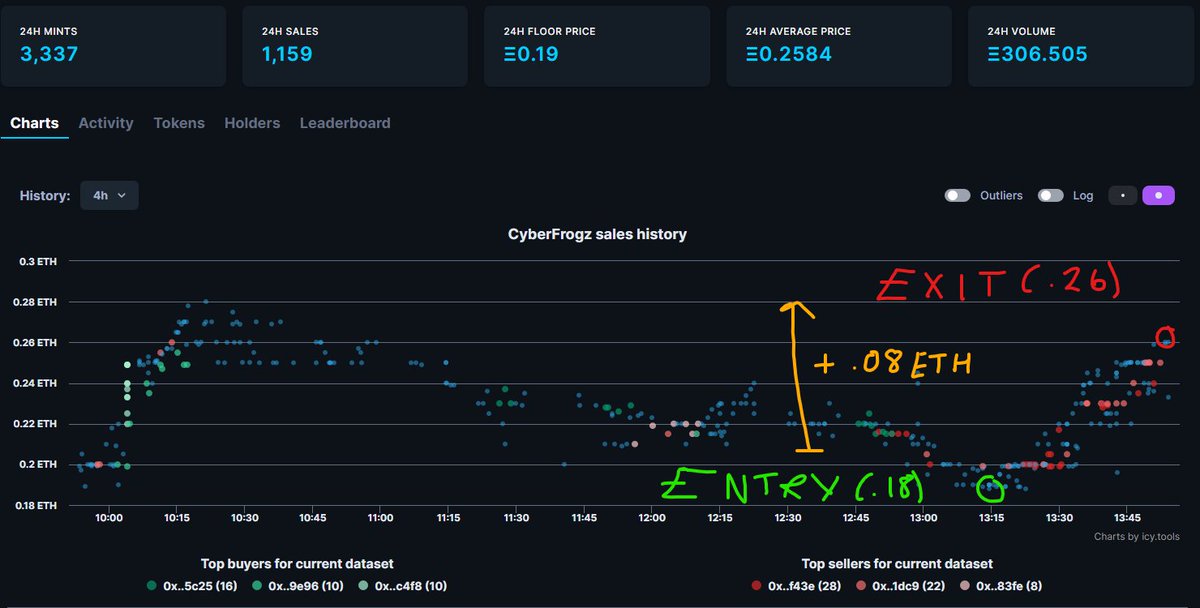1200x608 pixels.
Task: Click the 10:30 time axis label
Action: 244,518
